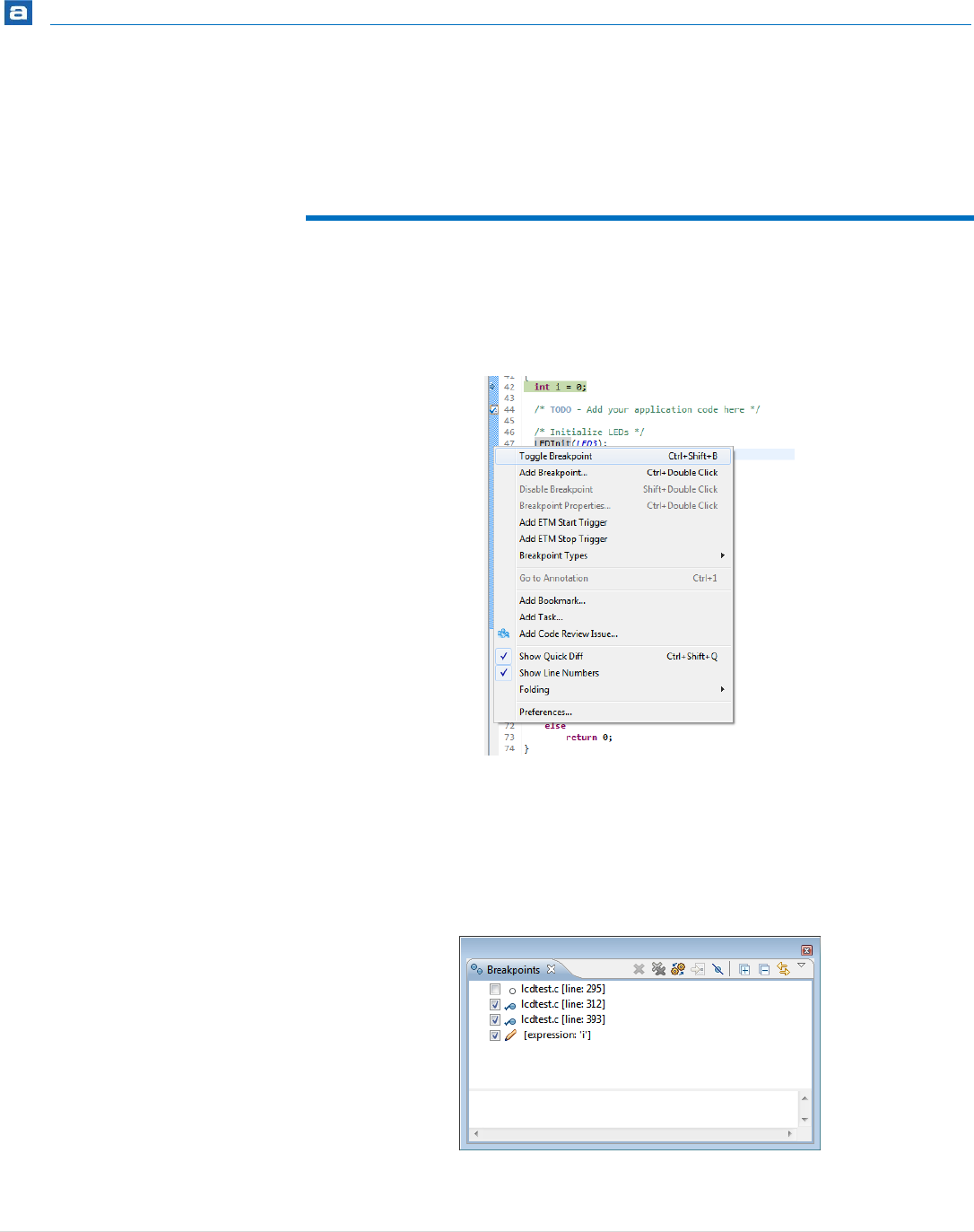Close the Breakpoints tab with its X
The image size is (974, 1232).
(x=552, y=969)
